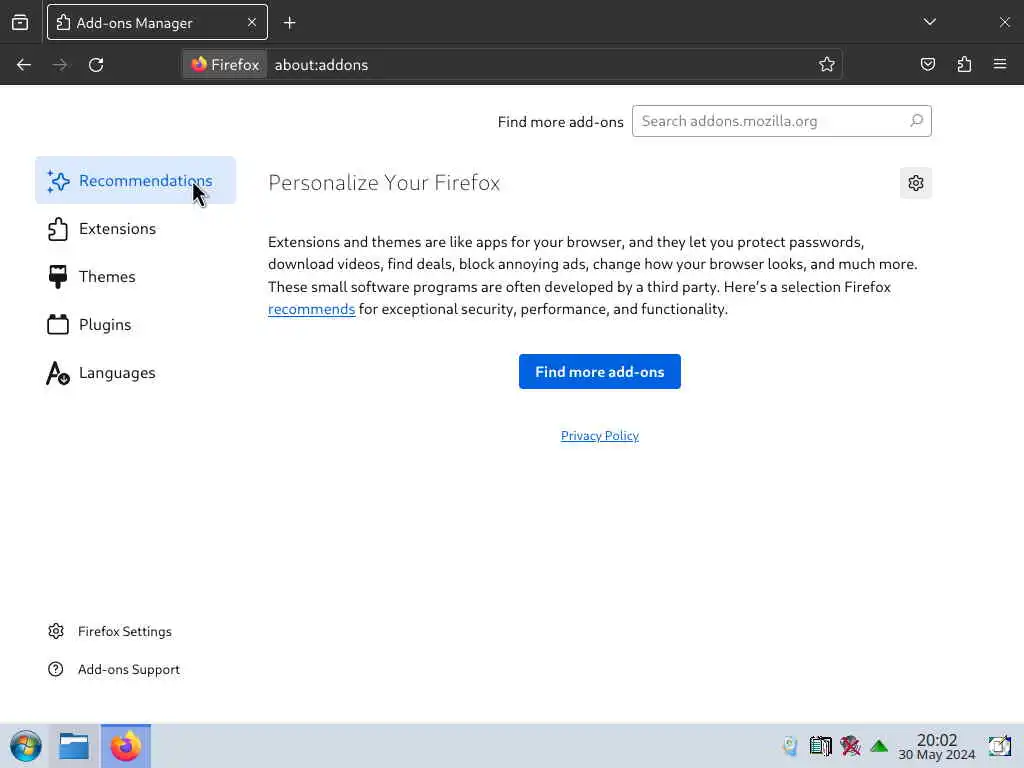Click the show desktop icon at taskbar end
This screenshot has height=768, width=1024.
(x=999, y=746)
